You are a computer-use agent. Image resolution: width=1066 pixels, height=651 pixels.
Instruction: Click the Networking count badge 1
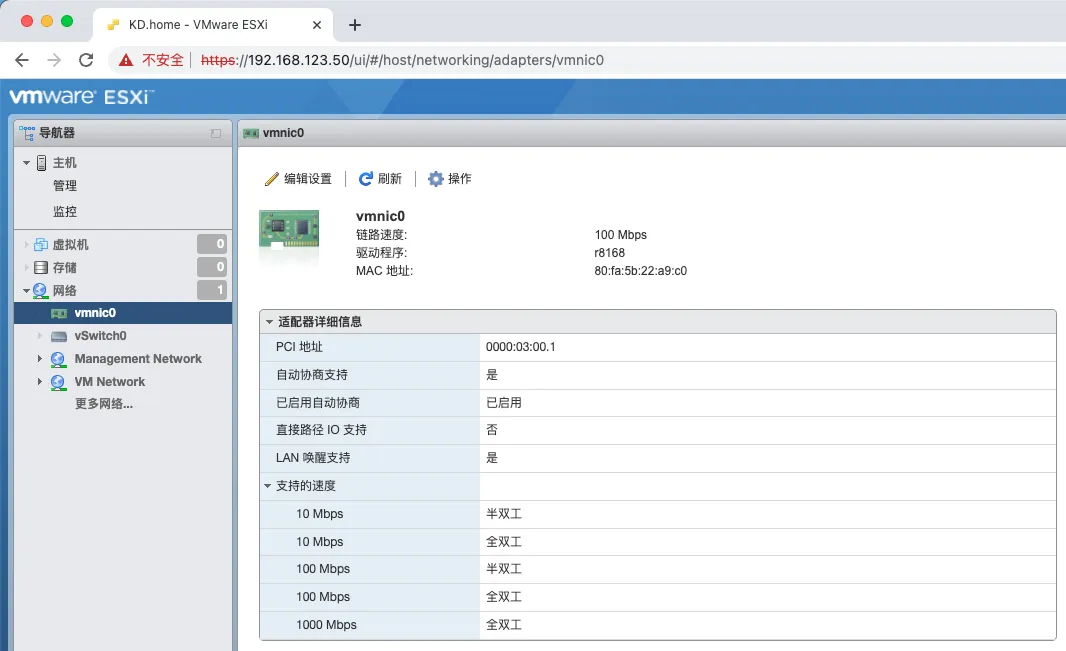click(x=212, y=290)
